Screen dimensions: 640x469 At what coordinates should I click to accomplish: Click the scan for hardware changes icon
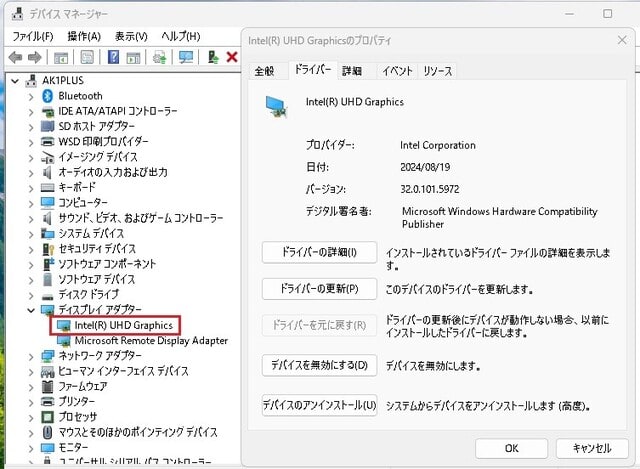pos(186,57)
